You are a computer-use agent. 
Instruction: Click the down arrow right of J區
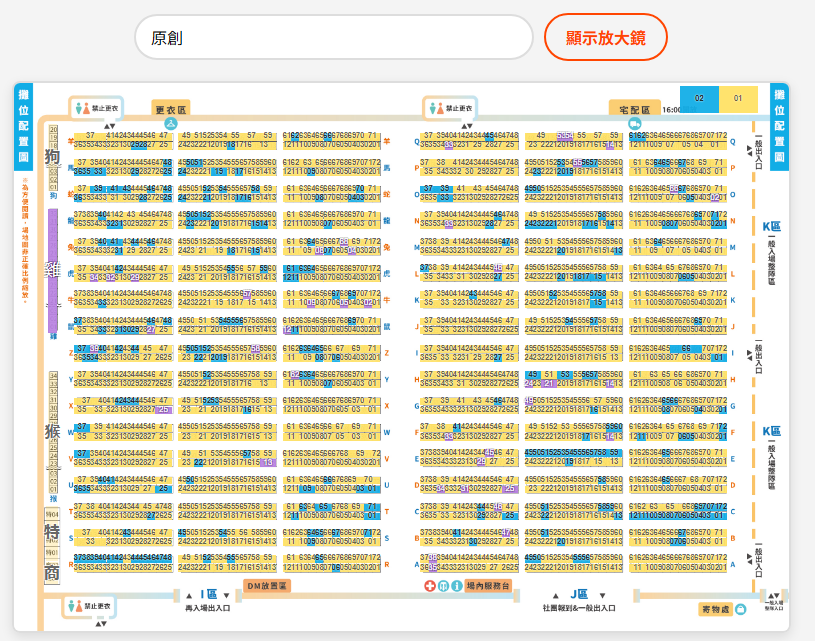602,595
